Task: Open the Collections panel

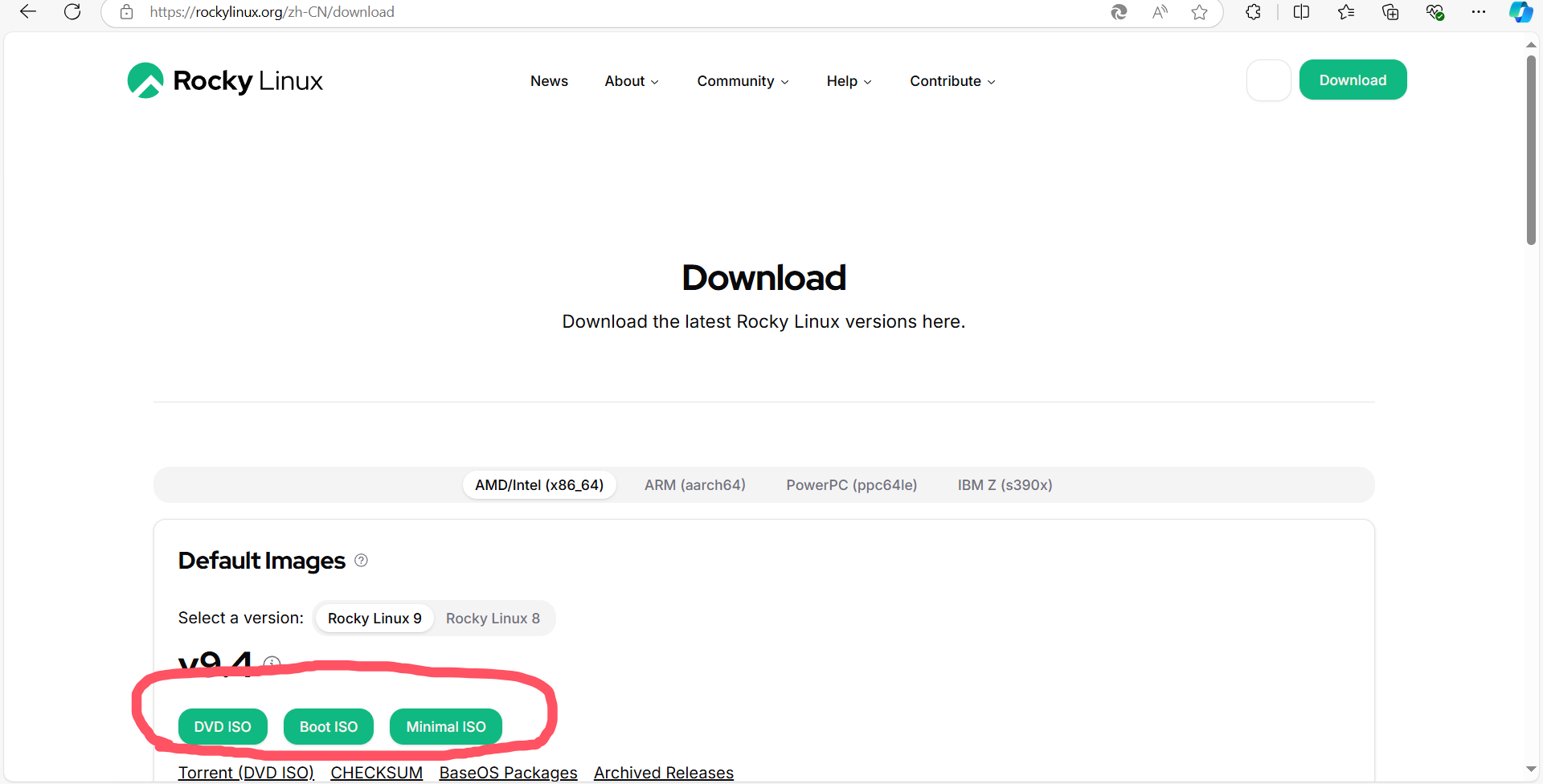Action: tap(1390, 12)
